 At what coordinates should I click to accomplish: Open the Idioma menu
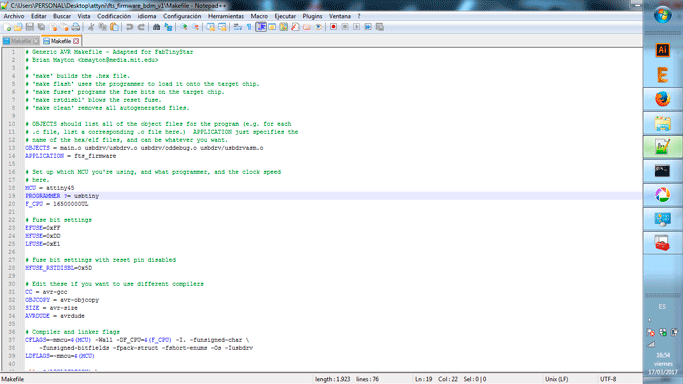click(147, 16)
